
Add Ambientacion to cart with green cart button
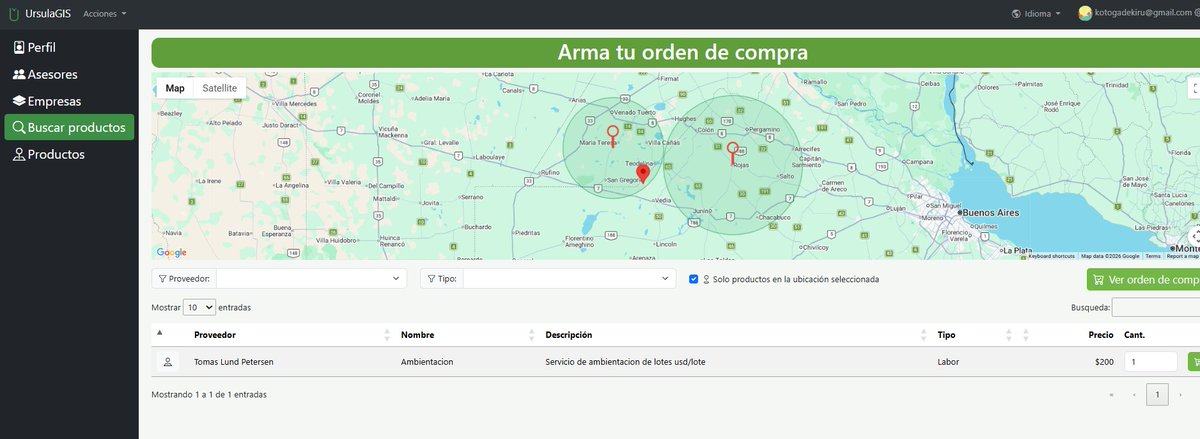tap(1194, 362)
